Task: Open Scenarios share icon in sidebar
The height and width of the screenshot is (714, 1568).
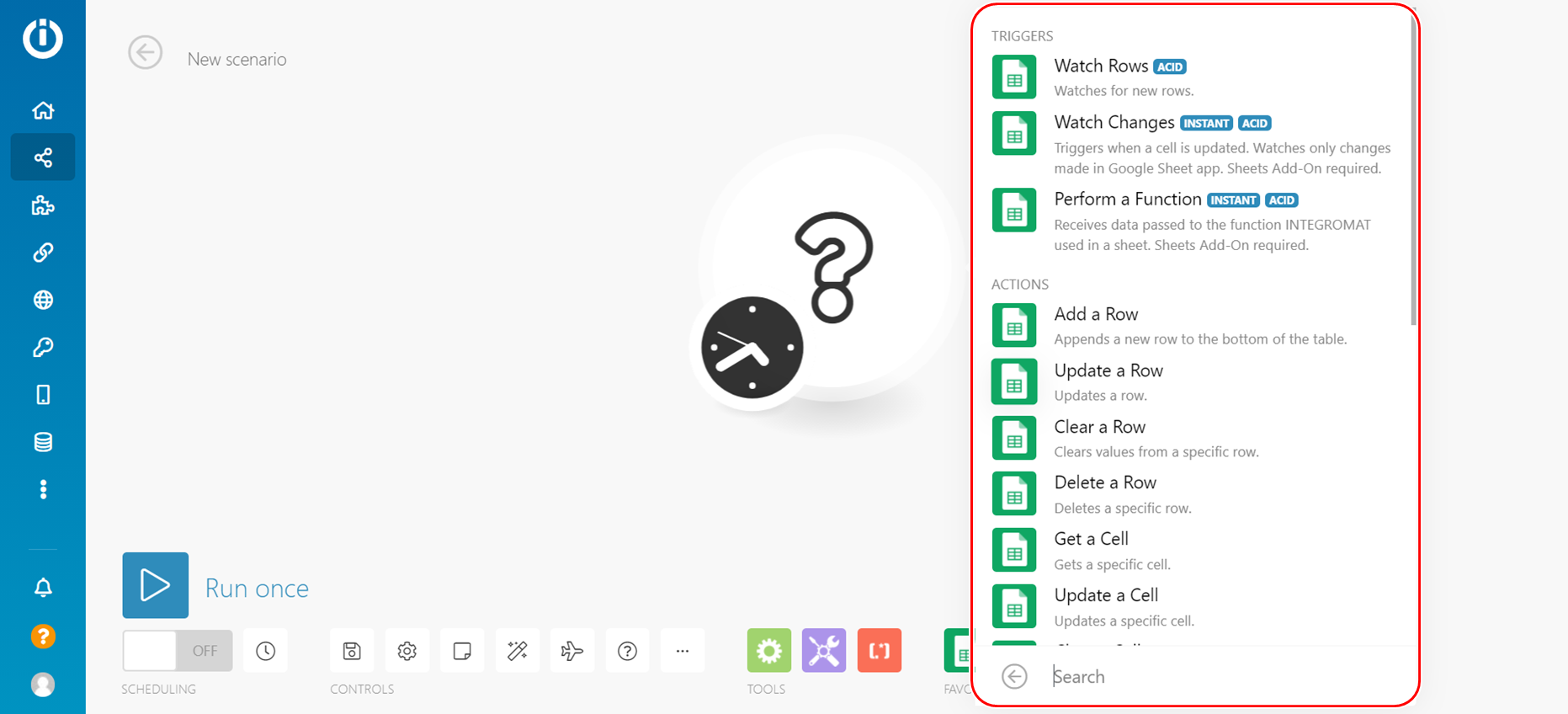Action: point(43,157)
